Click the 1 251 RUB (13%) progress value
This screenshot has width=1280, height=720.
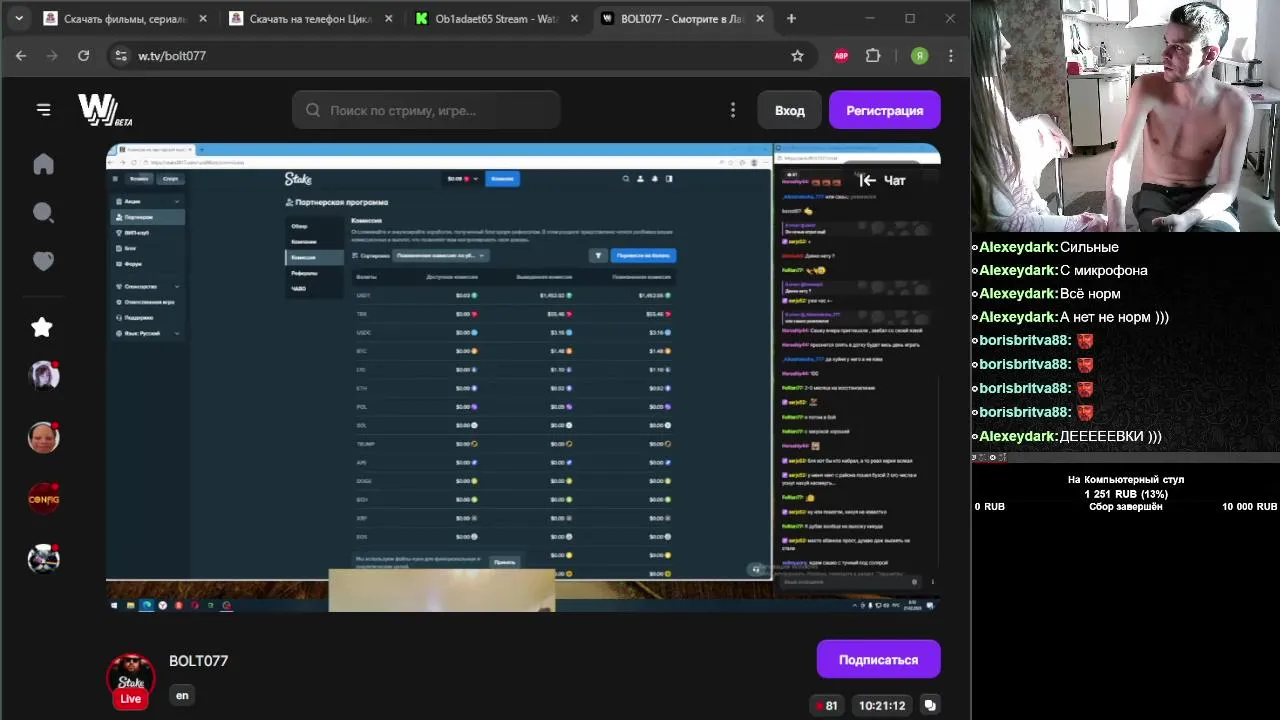(1126, 494)
